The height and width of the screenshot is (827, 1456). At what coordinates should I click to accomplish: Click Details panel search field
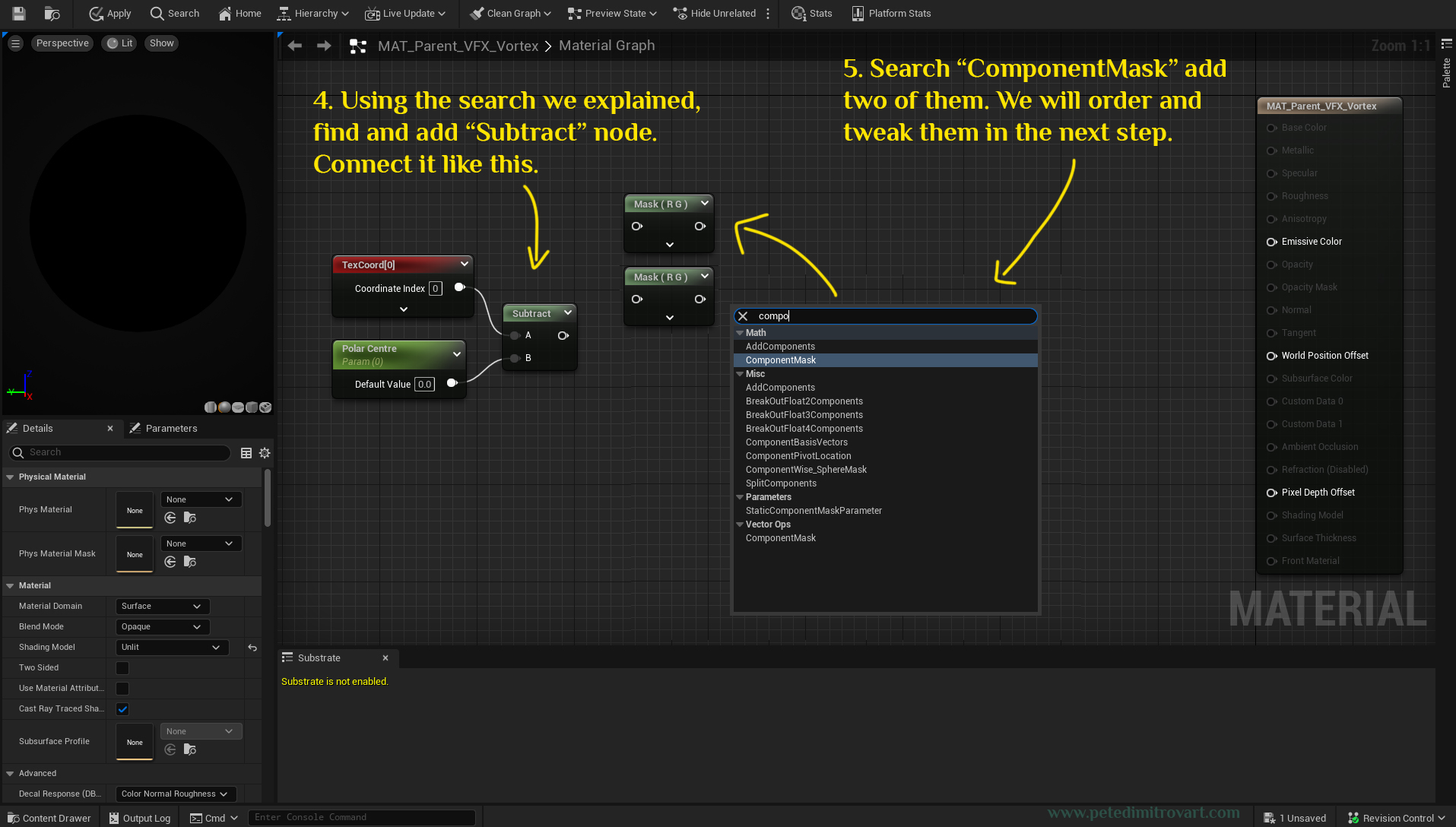click(120, 452)
